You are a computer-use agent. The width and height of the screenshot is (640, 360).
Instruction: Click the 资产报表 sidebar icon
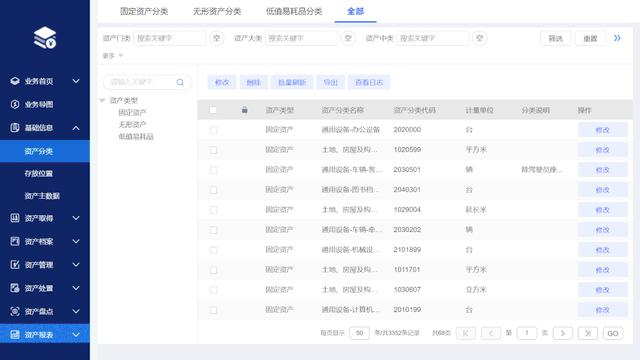pyautogui.click(x=15, y=334)
